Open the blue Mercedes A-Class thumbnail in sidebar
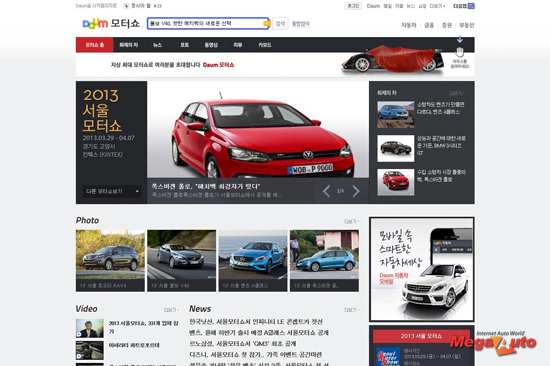 (395, 114)
